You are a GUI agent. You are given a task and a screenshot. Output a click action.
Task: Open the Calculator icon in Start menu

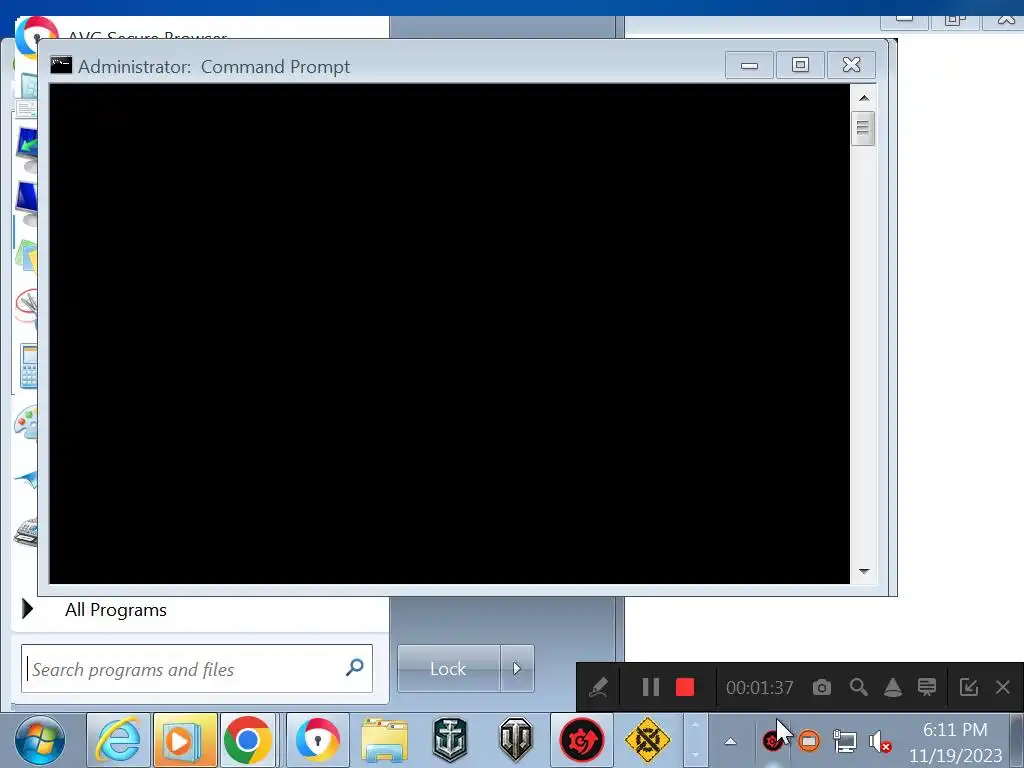[x=28, y=366]
